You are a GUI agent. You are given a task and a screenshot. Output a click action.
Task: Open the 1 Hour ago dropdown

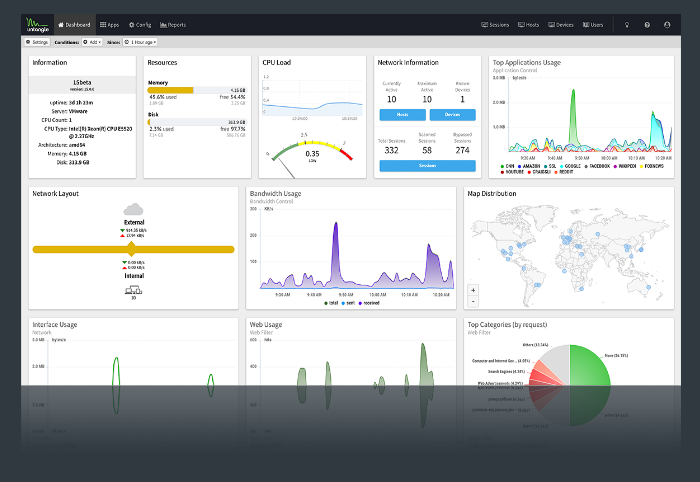pos(140,42)
